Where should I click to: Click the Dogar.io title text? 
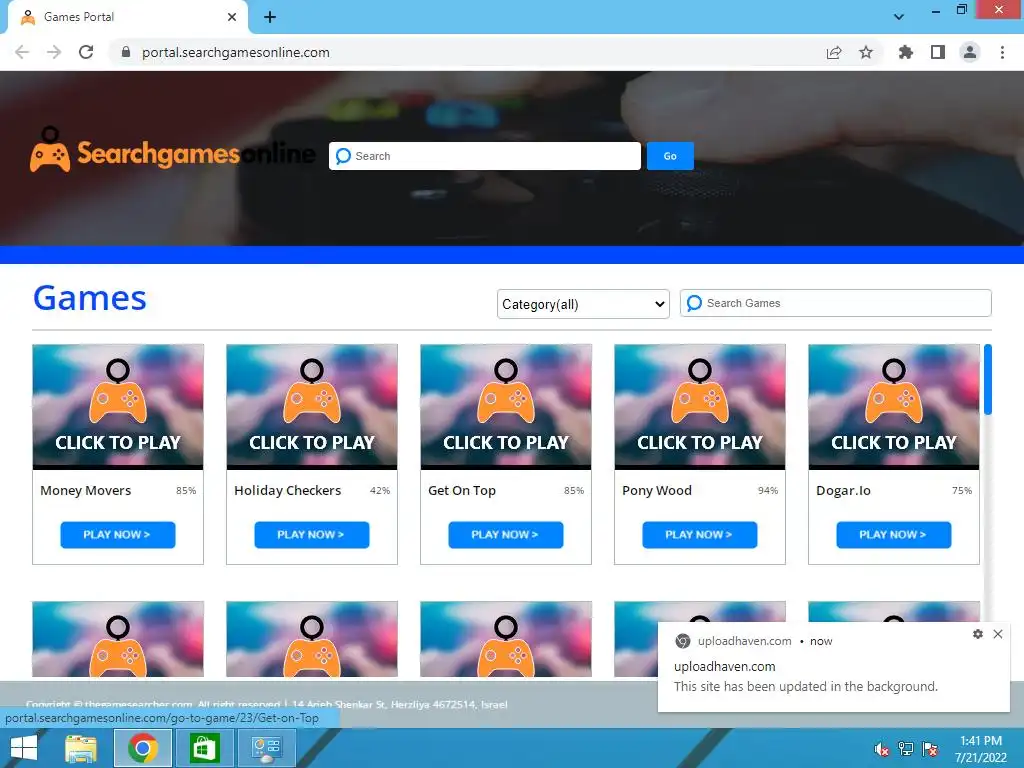(843, 490)
